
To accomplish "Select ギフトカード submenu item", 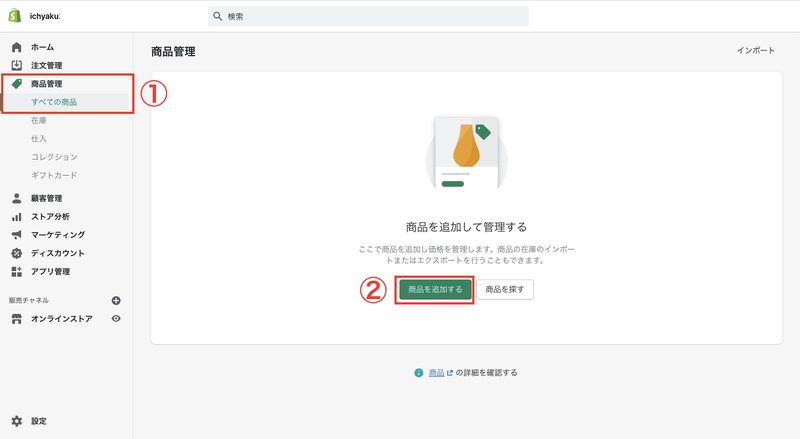I will (x=54, y=176).
